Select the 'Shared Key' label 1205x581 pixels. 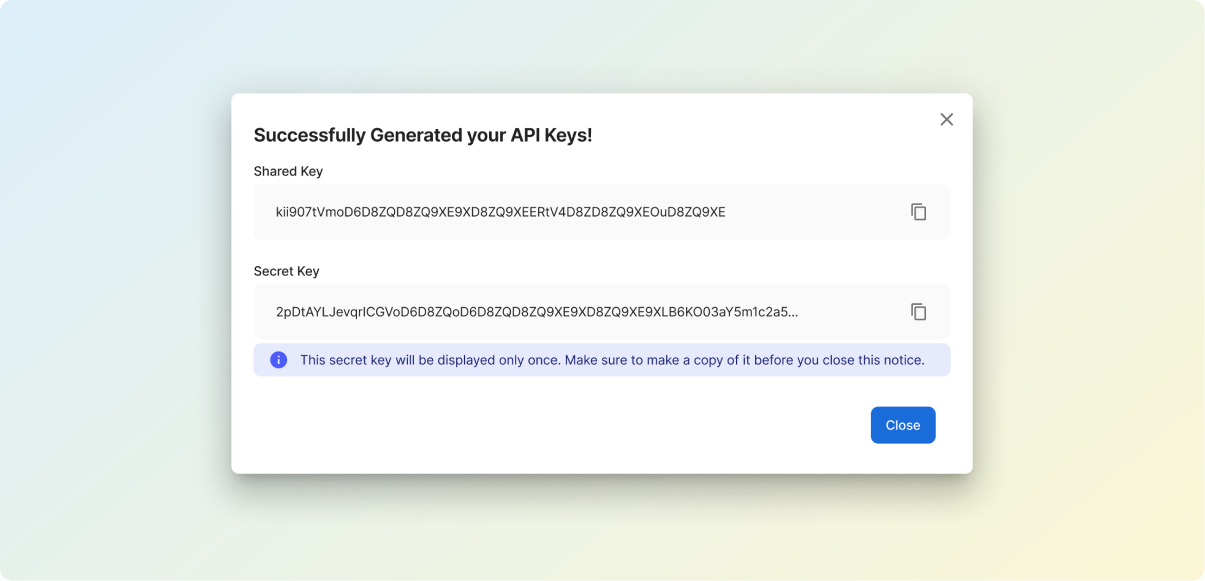click(288, 171)
